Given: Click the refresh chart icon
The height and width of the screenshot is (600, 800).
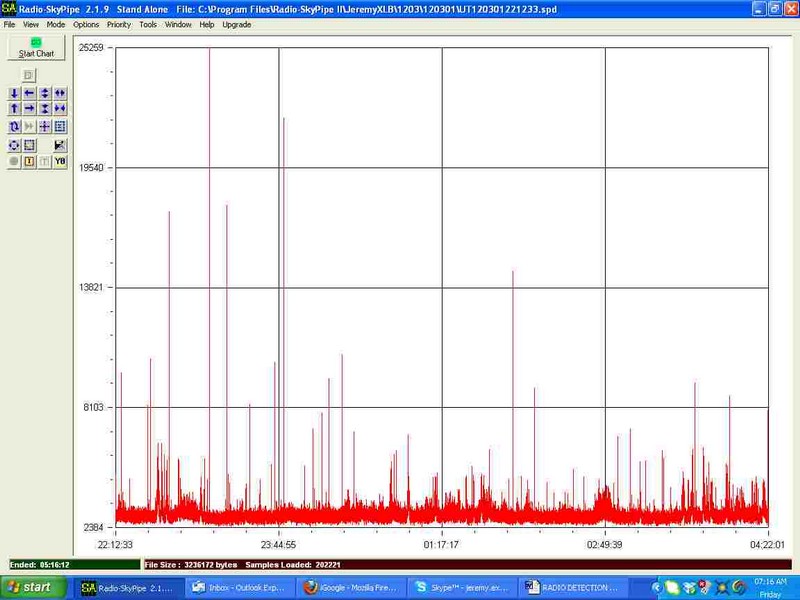Looking at the screenshot, I should tap(14, 127).
